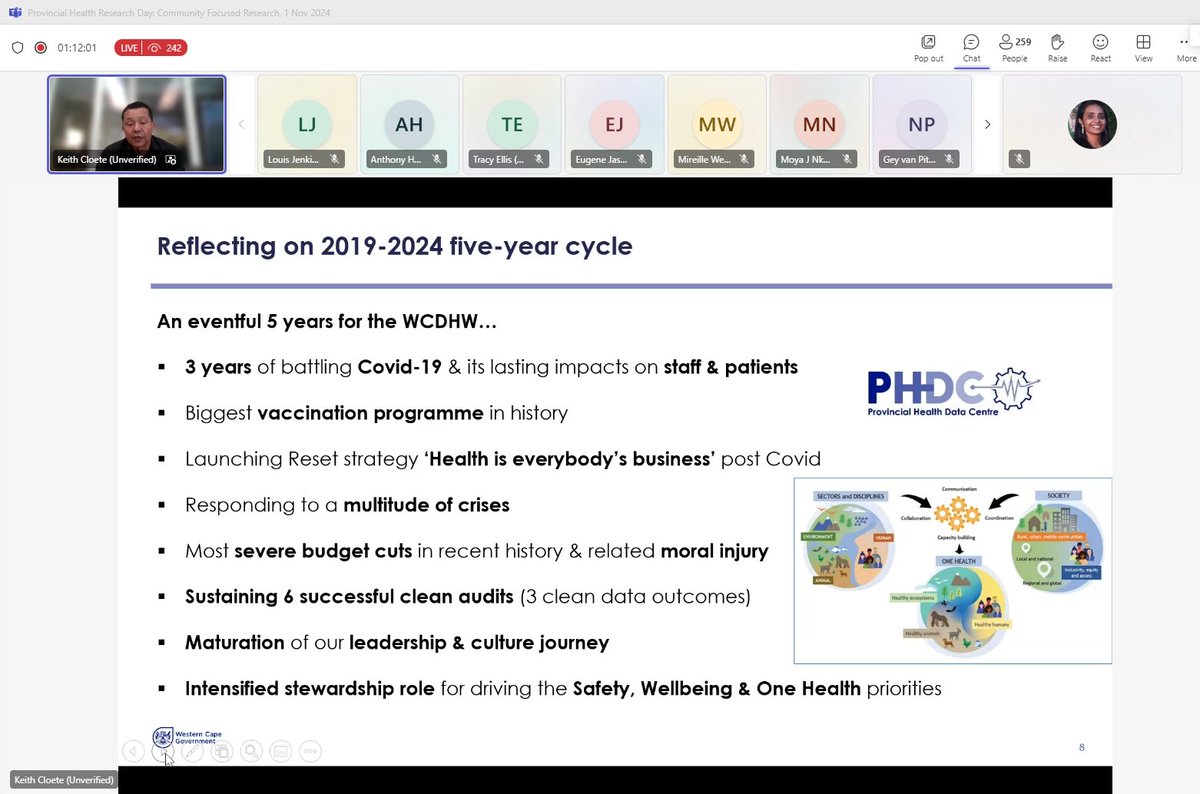The image size is (1200, 794).
Task: Open the View layout options
Action: click(1143, 47)
